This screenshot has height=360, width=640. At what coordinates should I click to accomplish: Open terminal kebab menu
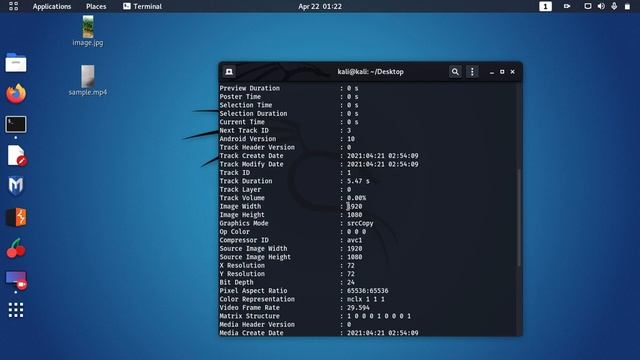point(472,72)
